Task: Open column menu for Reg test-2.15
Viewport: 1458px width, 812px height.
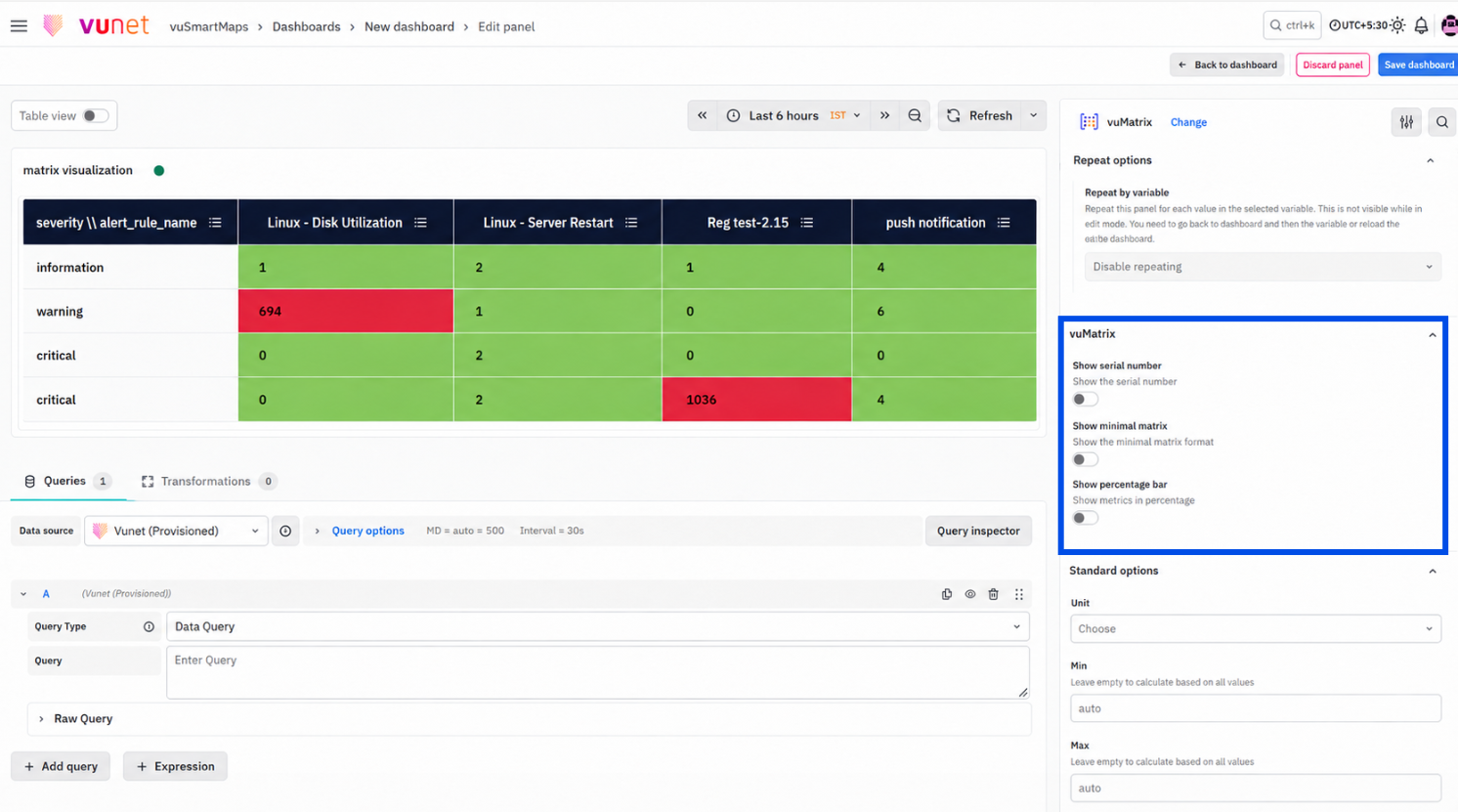Action: [807, 223]
